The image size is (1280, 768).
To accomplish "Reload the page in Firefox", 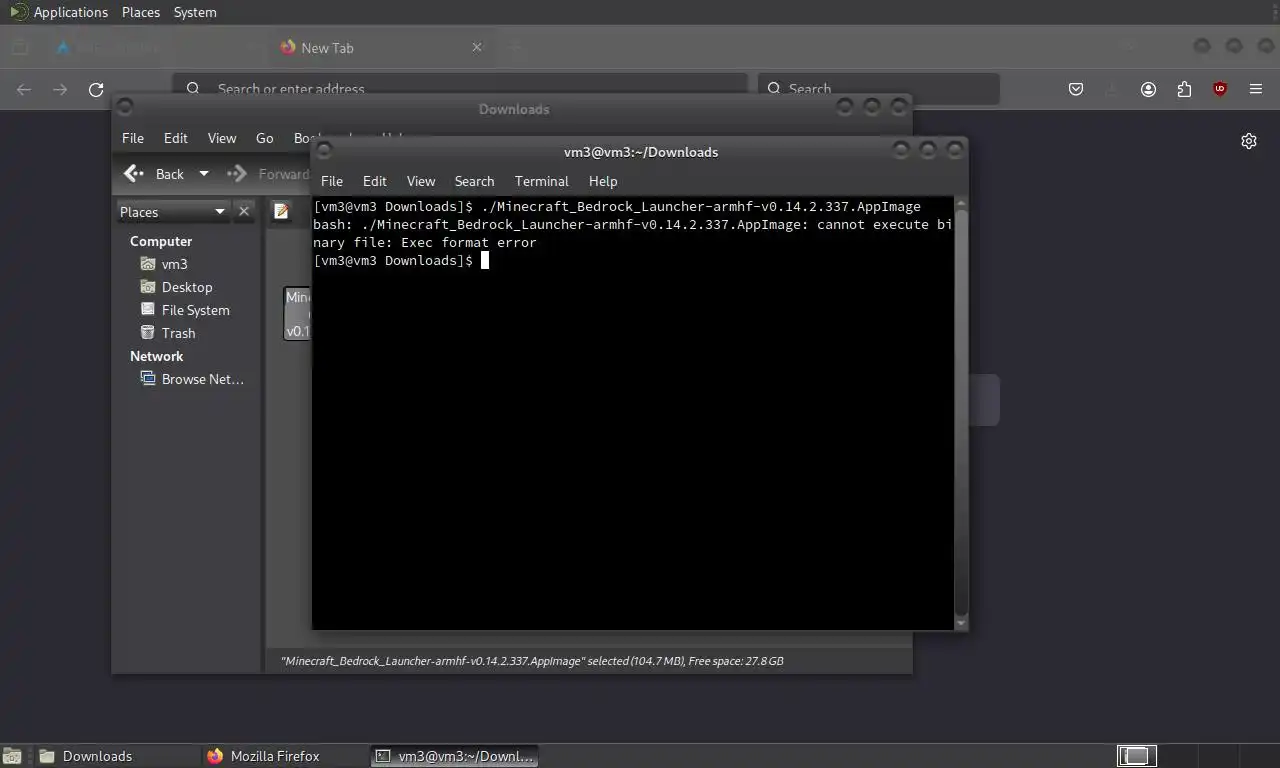I will [x=96, y=89].
